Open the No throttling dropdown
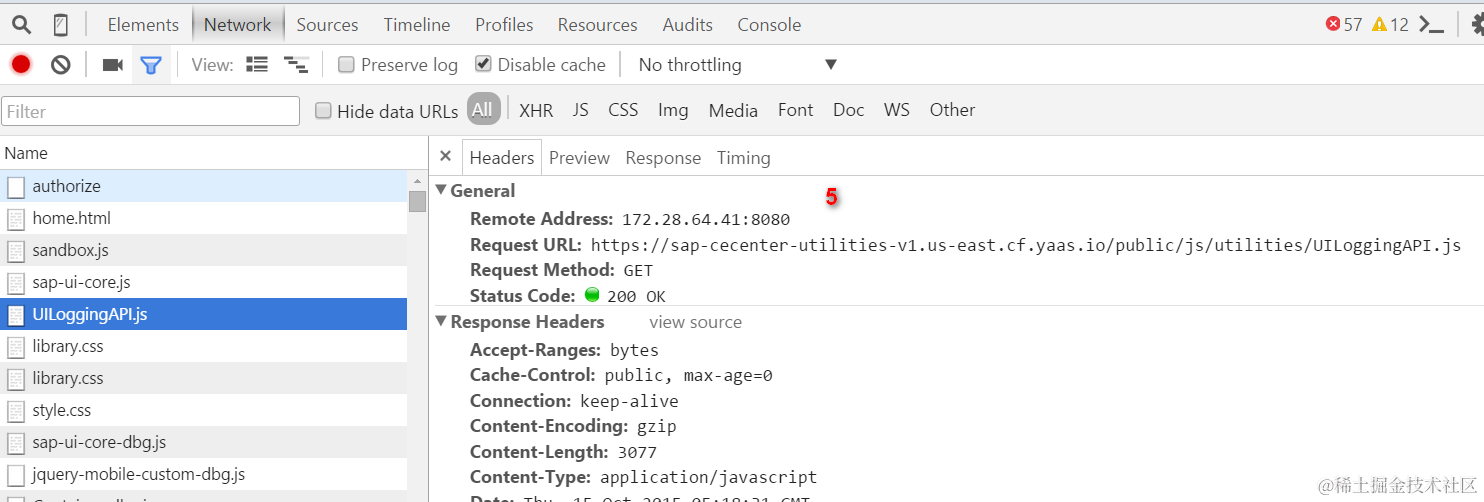The image size is (1484, 502). pos(738,65)
